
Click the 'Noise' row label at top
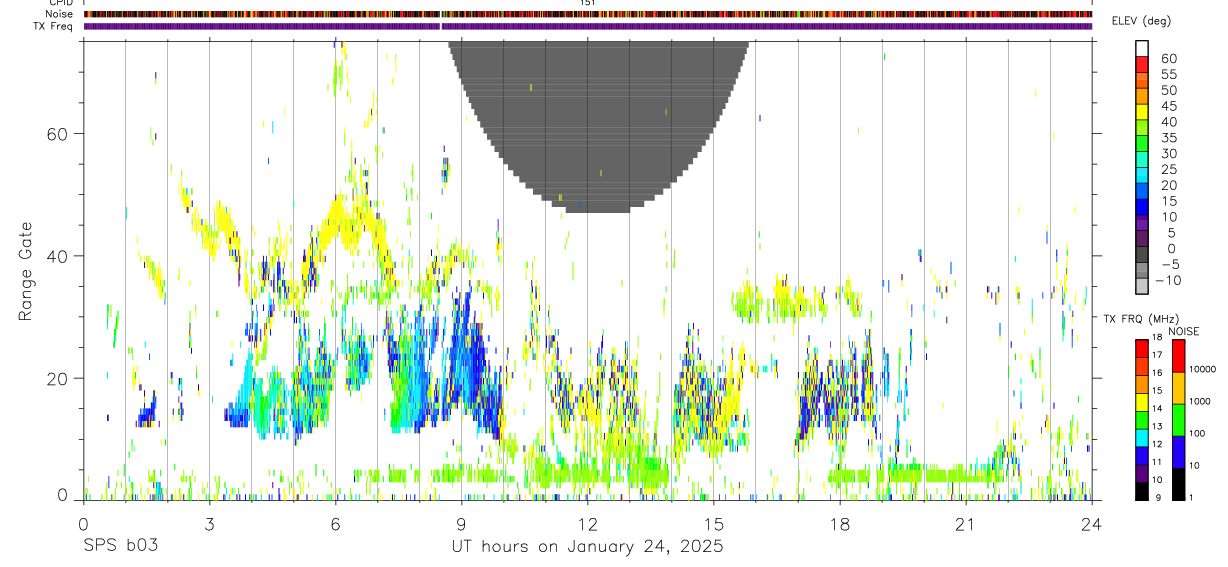click(x=61, y=14)
